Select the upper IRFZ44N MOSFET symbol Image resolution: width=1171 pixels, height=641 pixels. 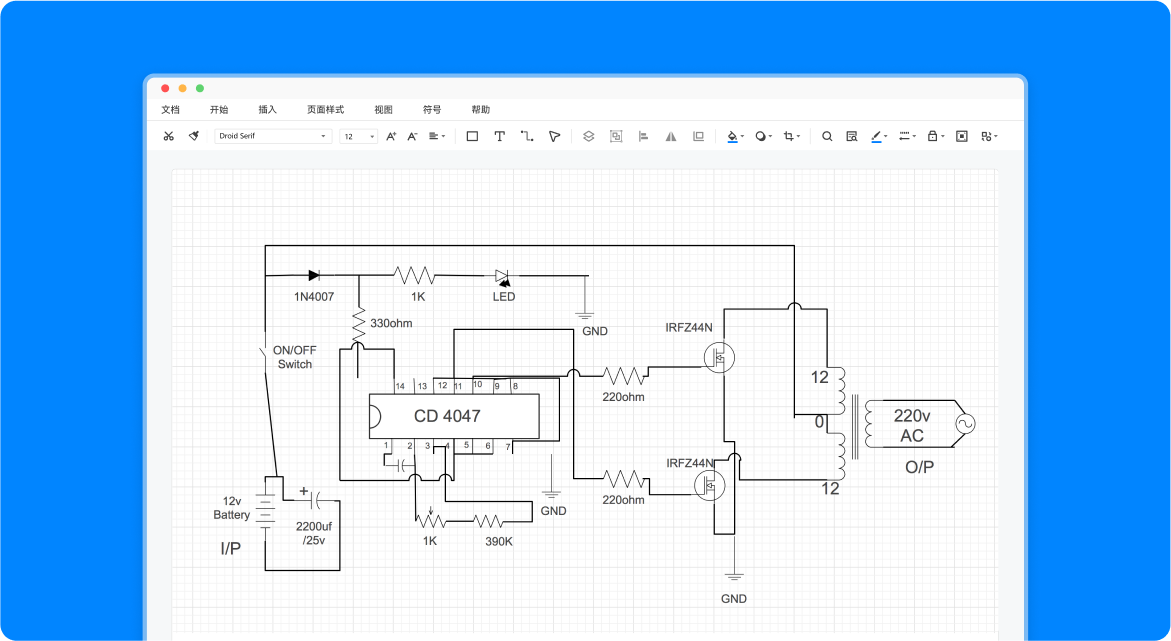click(719, 357)
